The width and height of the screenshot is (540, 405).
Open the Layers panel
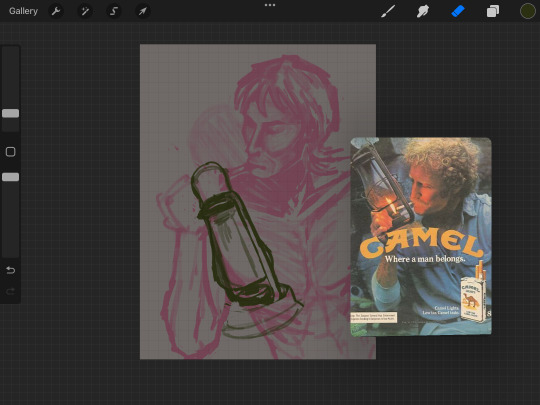pos(492,11)
